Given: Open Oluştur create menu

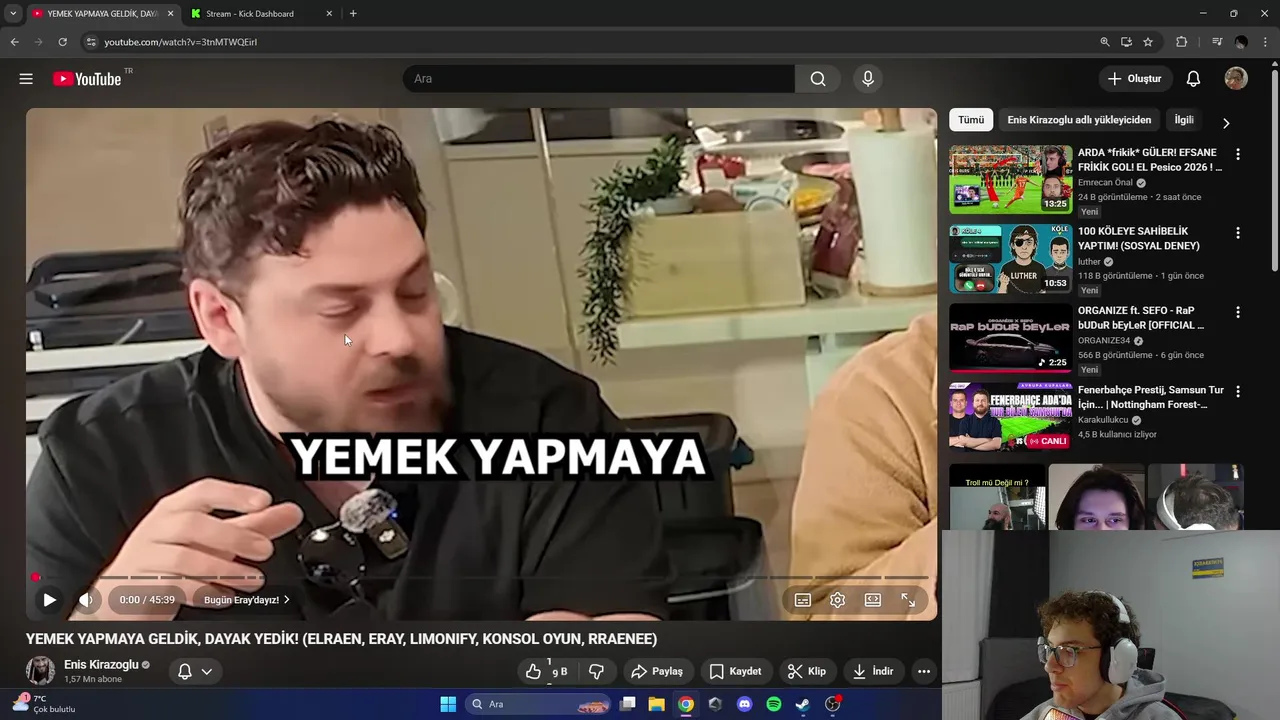Looking at the screenshot, I should pos(1135,79).
